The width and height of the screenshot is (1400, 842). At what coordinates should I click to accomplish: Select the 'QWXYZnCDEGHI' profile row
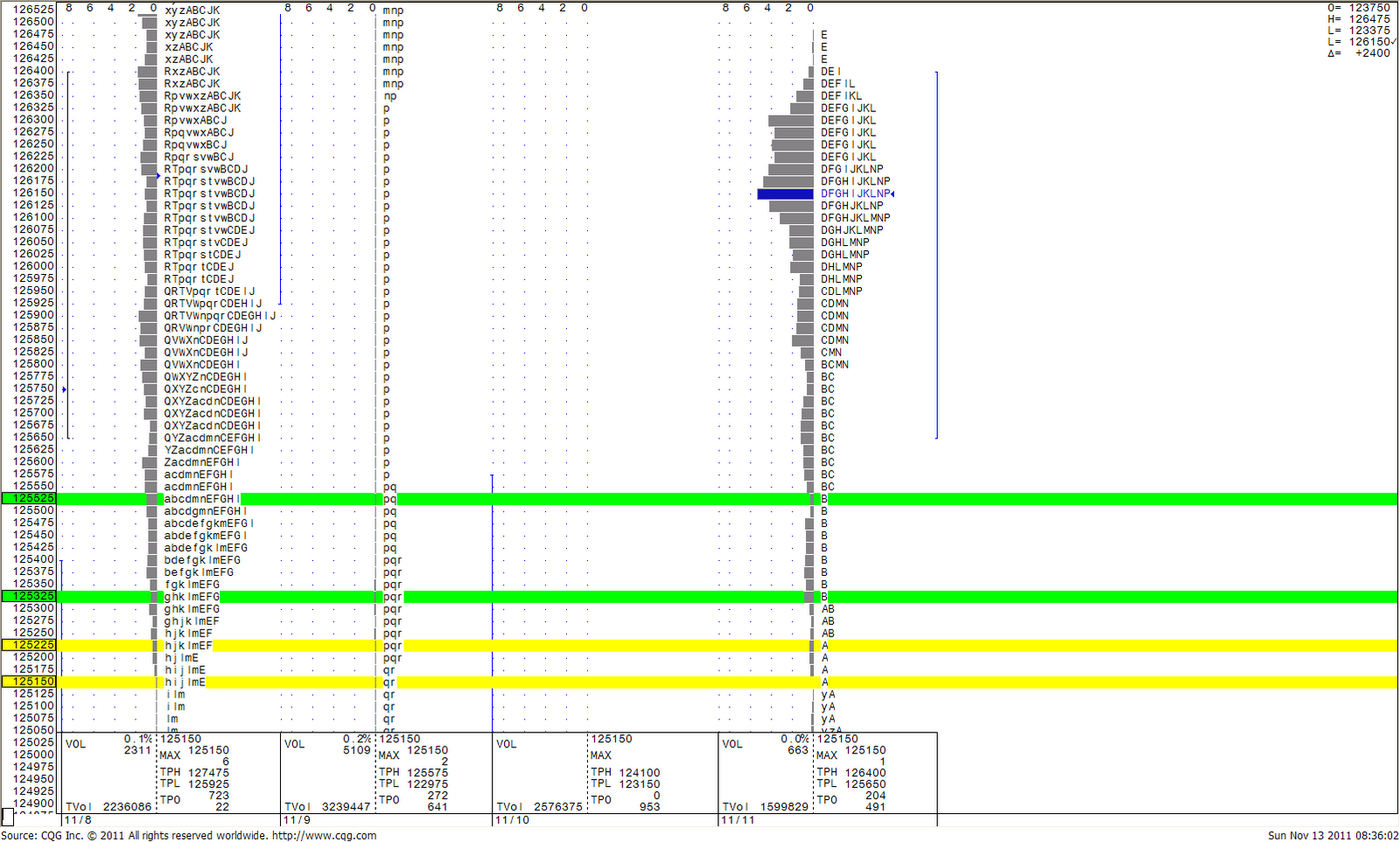pyautogui.click(x=206, y=377)
